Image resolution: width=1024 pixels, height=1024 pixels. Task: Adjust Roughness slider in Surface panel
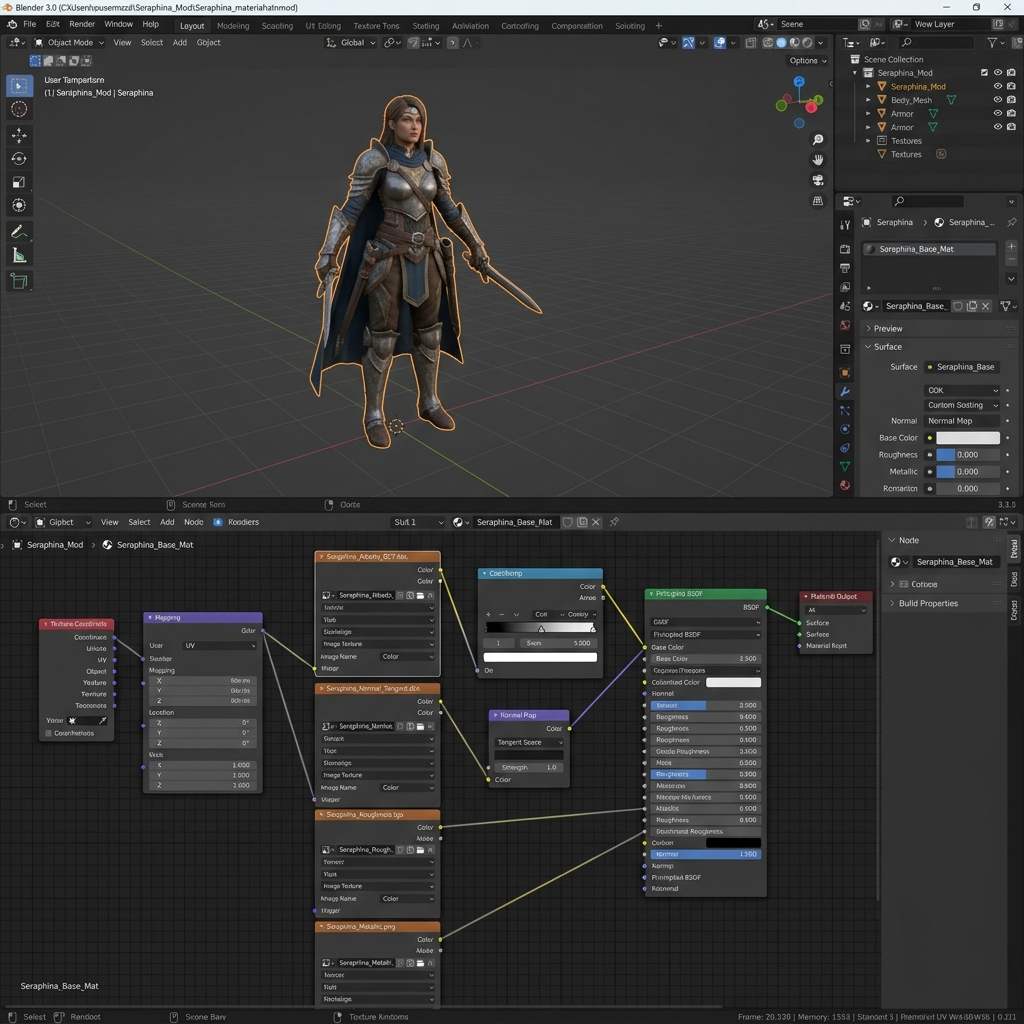tap(968, 455)
